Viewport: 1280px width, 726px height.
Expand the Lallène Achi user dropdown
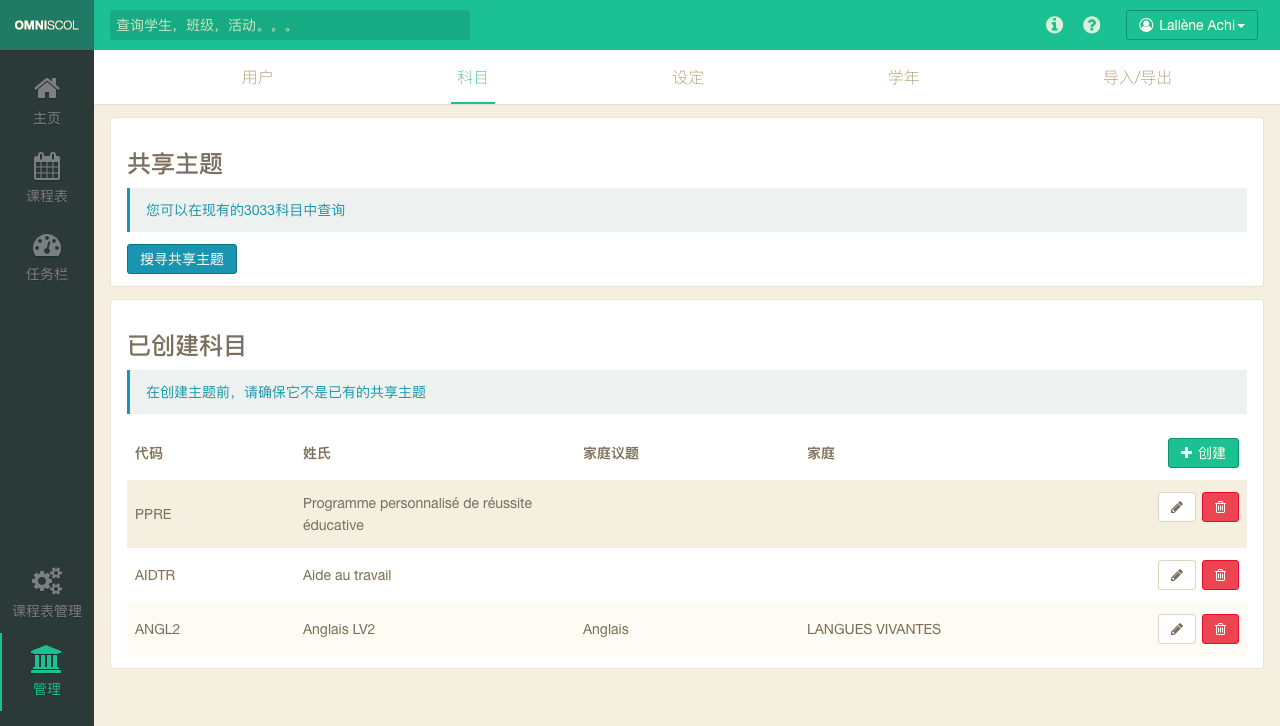tap(1191, 25)
